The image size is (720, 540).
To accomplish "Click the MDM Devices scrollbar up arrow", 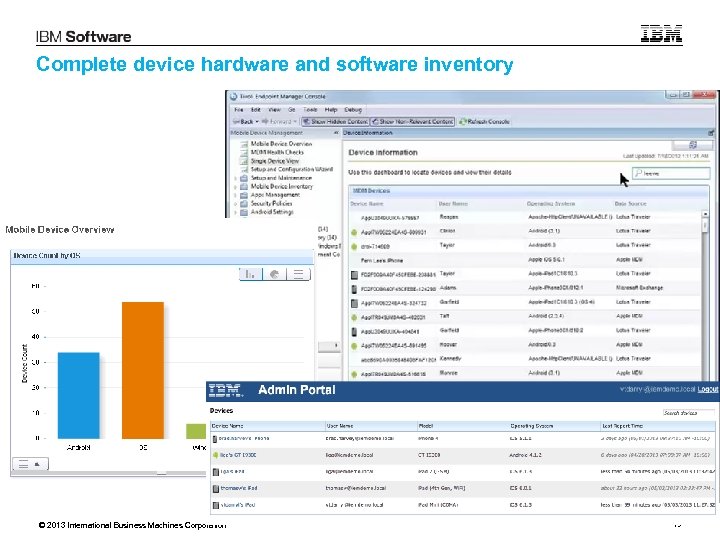I will tap(705, 214).
